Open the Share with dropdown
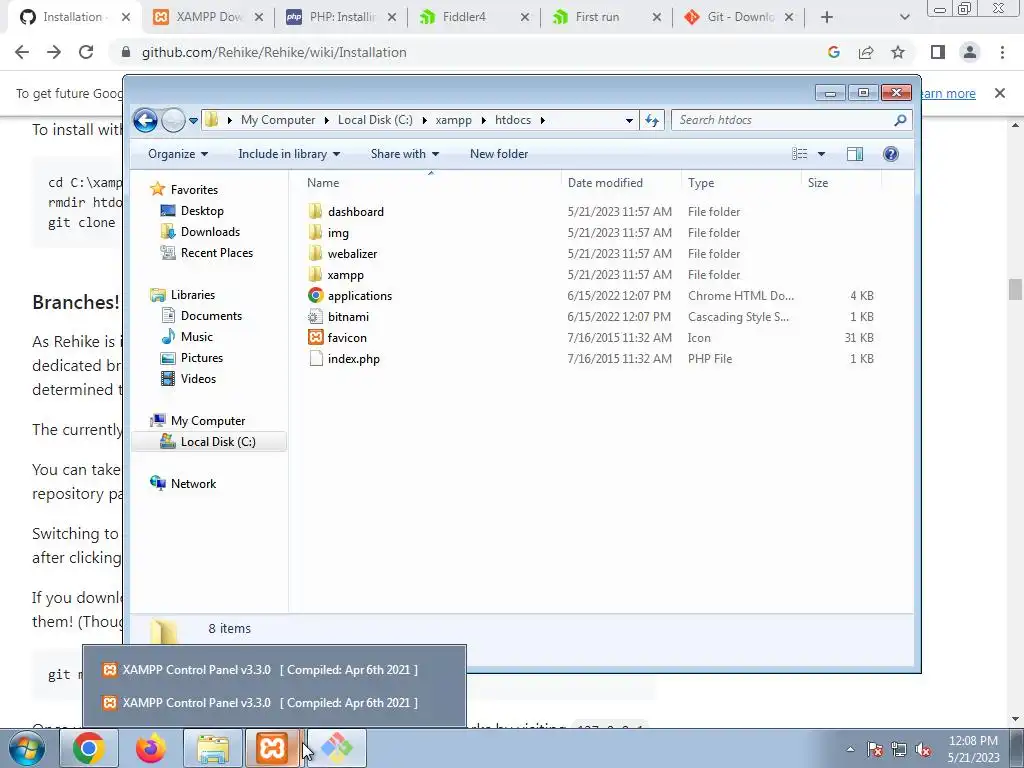This screenshot has height=768, width=1024. click(404, 154)
